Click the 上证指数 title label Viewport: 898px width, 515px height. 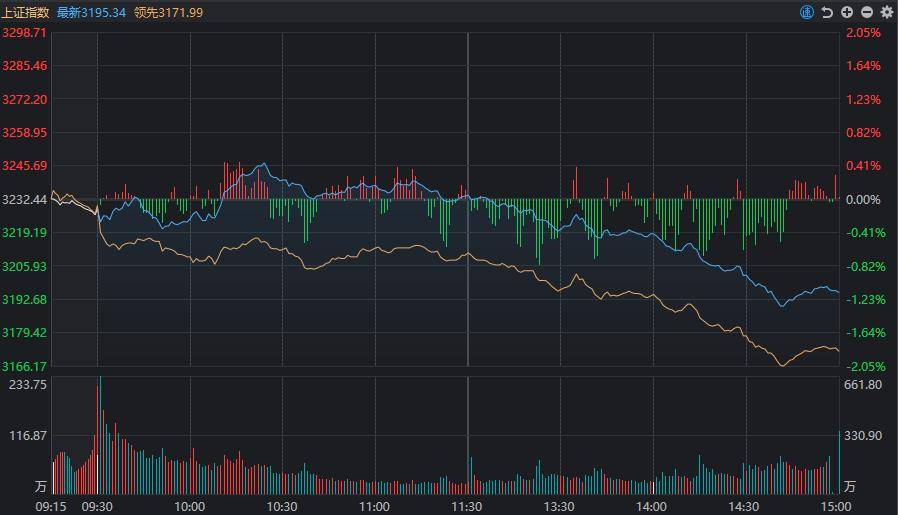click(x=26, y=13)
